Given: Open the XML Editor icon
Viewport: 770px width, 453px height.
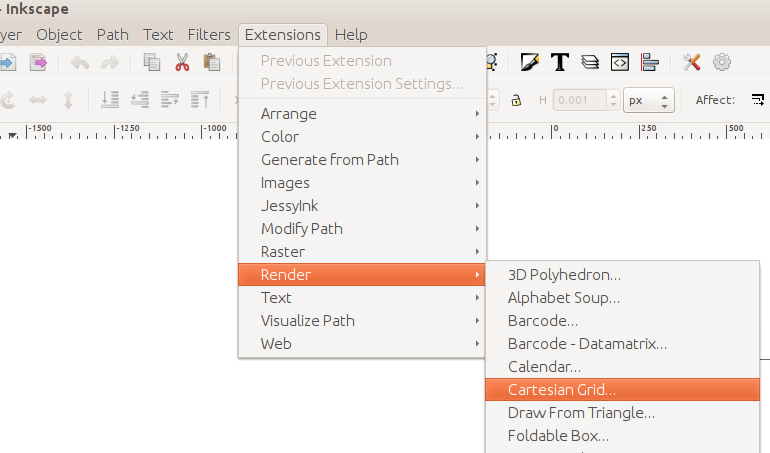Looking at the screenshot, I should (x=620, y=62).
